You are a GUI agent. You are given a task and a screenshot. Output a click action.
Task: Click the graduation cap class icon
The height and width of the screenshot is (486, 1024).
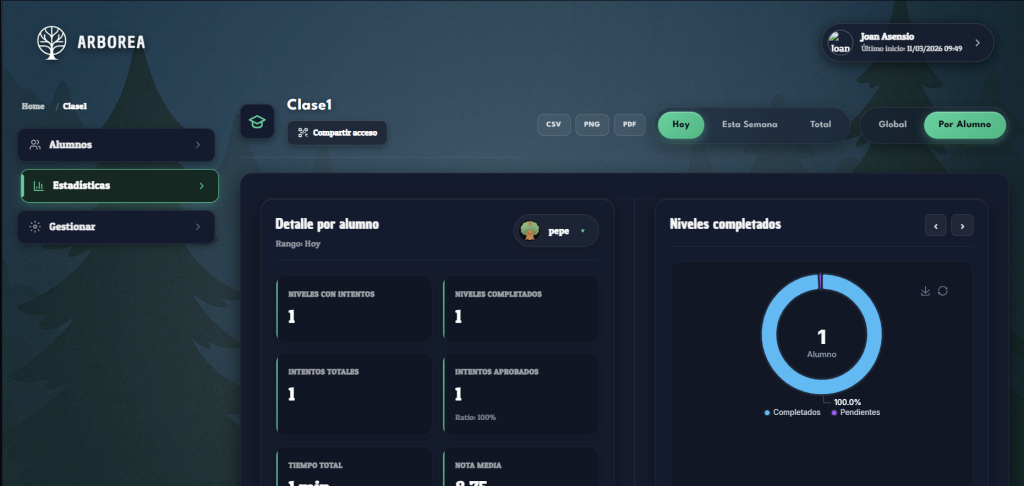[x=257, y=121]
